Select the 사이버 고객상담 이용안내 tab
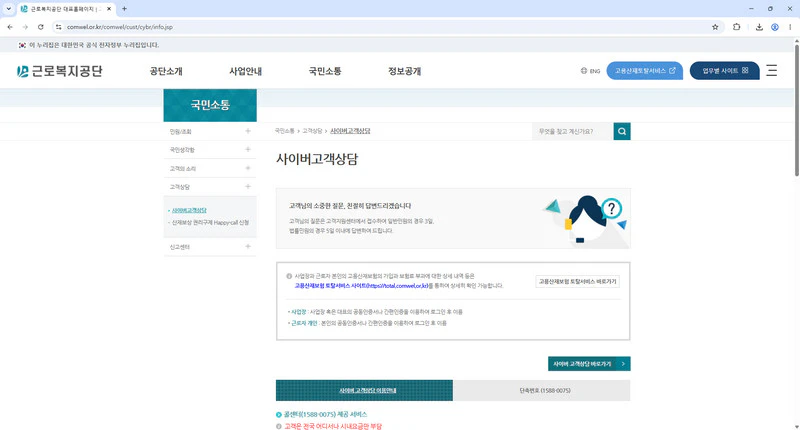Viewport: 800px width, 430px height. point(364,390)
